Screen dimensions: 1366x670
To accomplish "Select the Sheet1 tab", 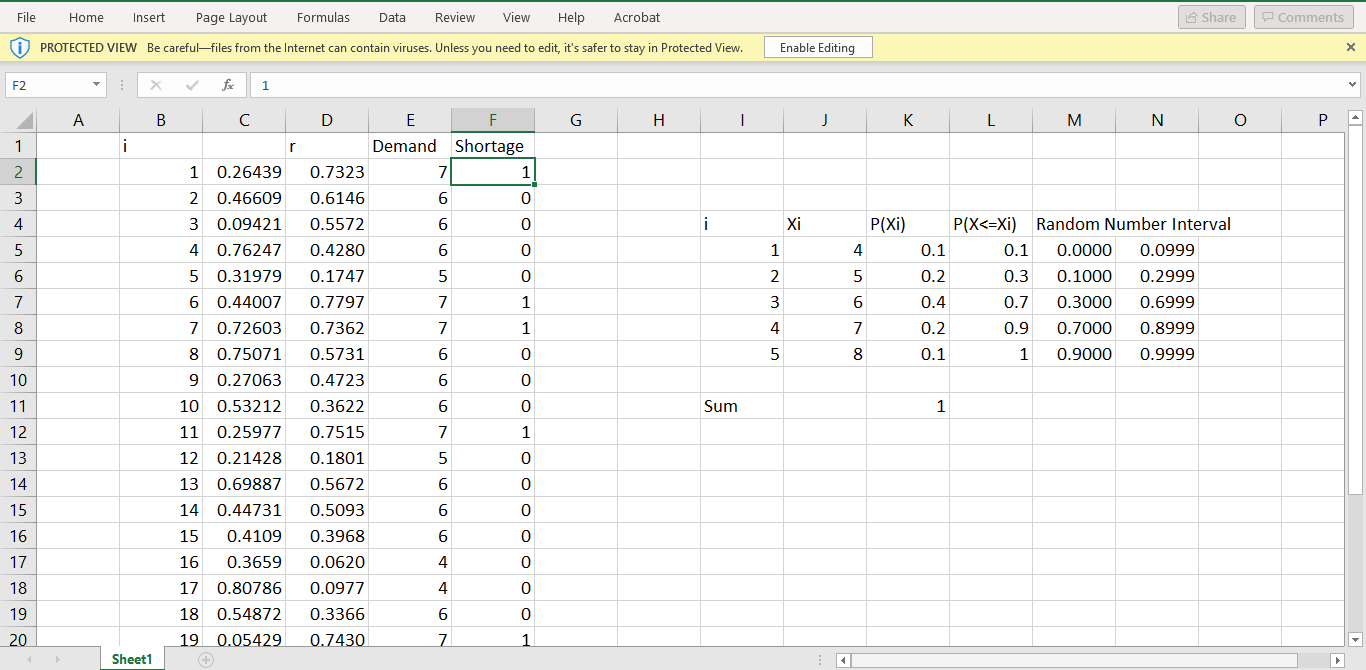I will [x=131, y=659].
